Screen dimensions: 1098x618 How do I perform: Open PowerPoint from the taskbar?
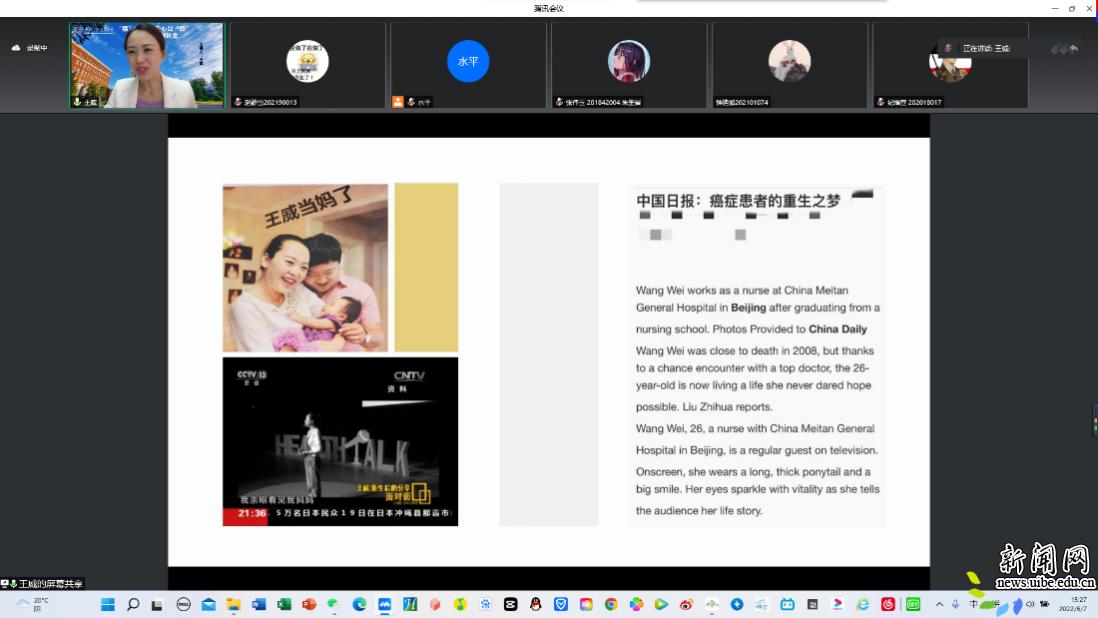point(309,605)
